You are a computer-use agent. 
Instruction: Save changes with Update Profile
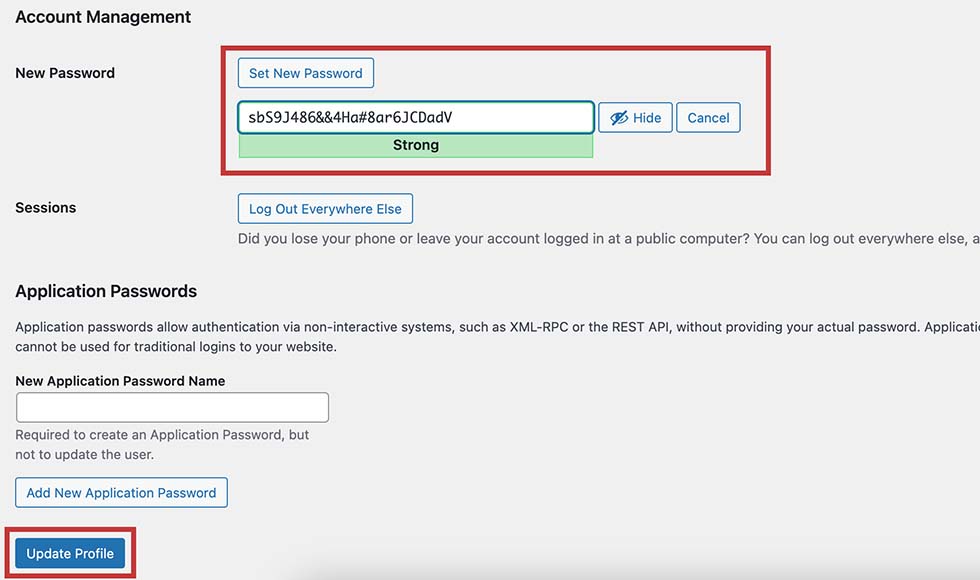click(x=70, y=554)
